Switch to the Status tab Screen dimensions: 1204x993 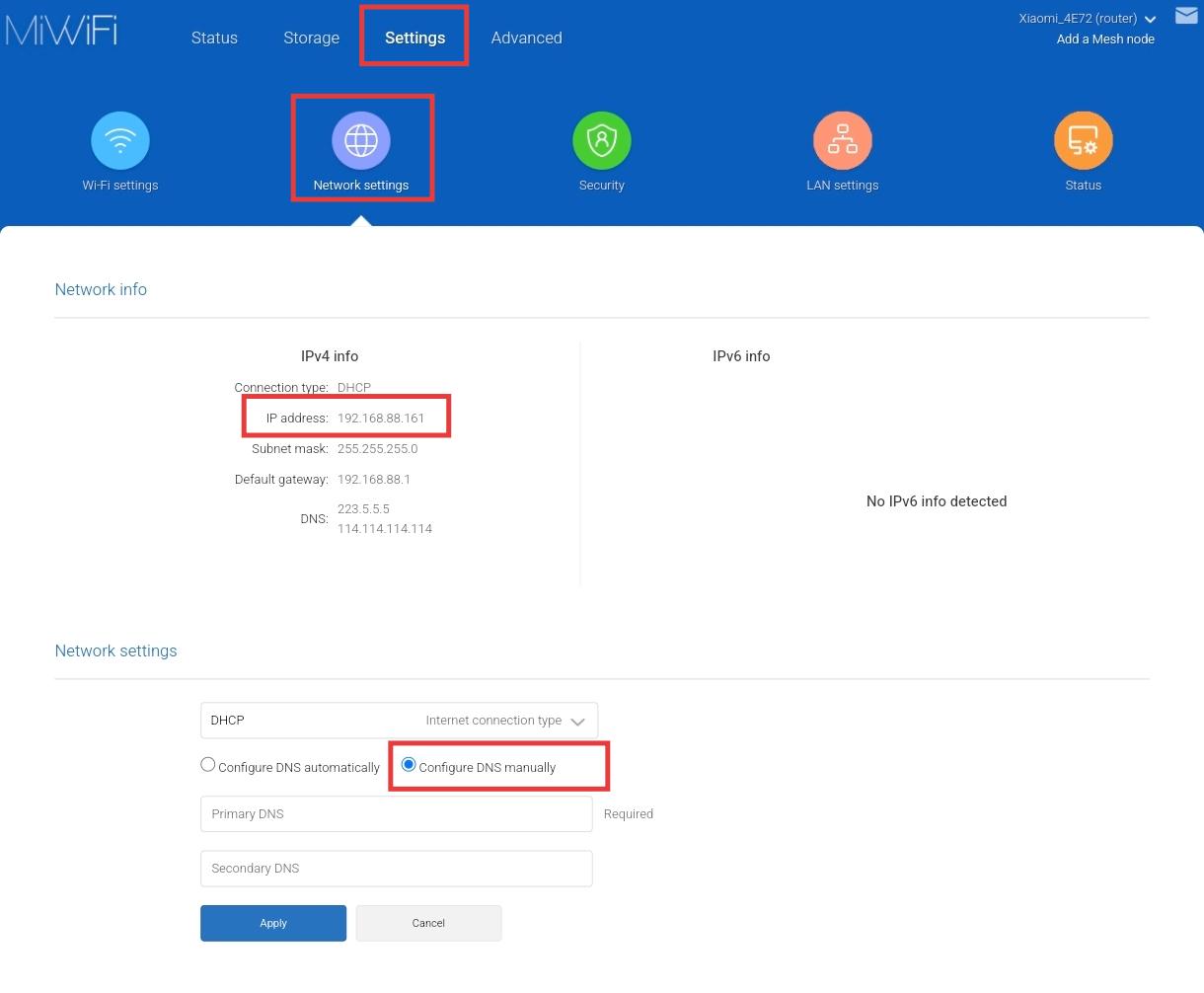click(214, 38)
